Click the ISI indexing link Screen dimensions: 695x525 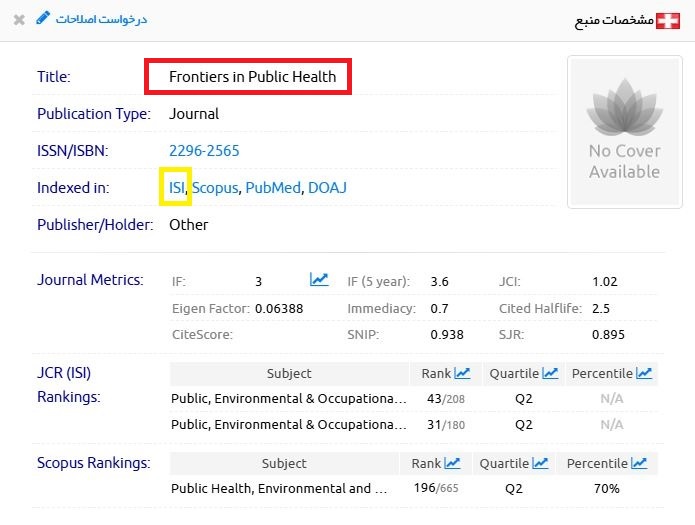point(177,188)
